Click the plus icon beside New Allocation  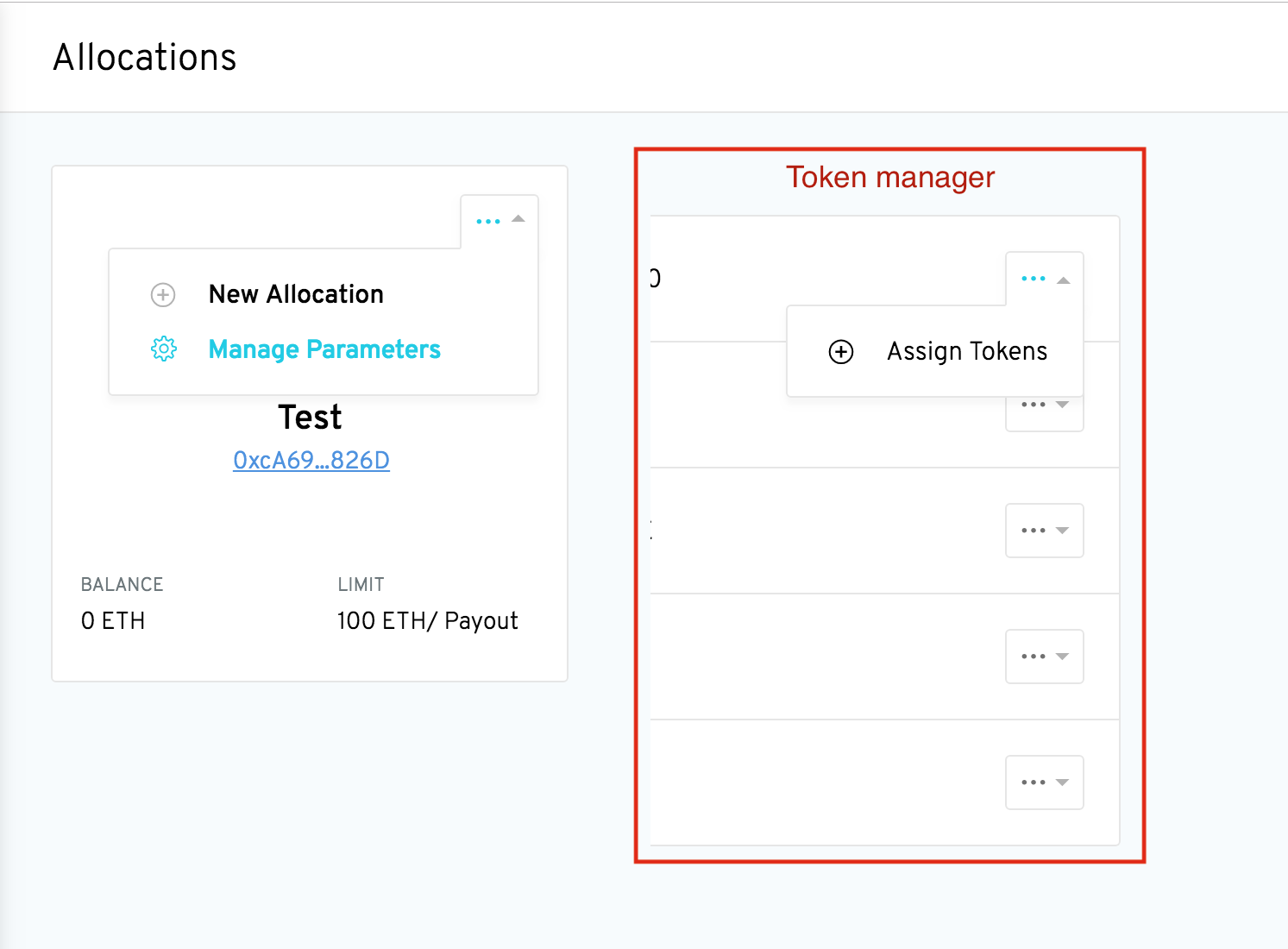163,294
